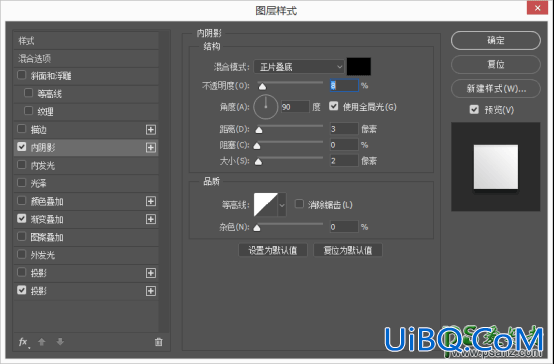
Task: Toggle the 预览 checkbox
Action: 474,110
